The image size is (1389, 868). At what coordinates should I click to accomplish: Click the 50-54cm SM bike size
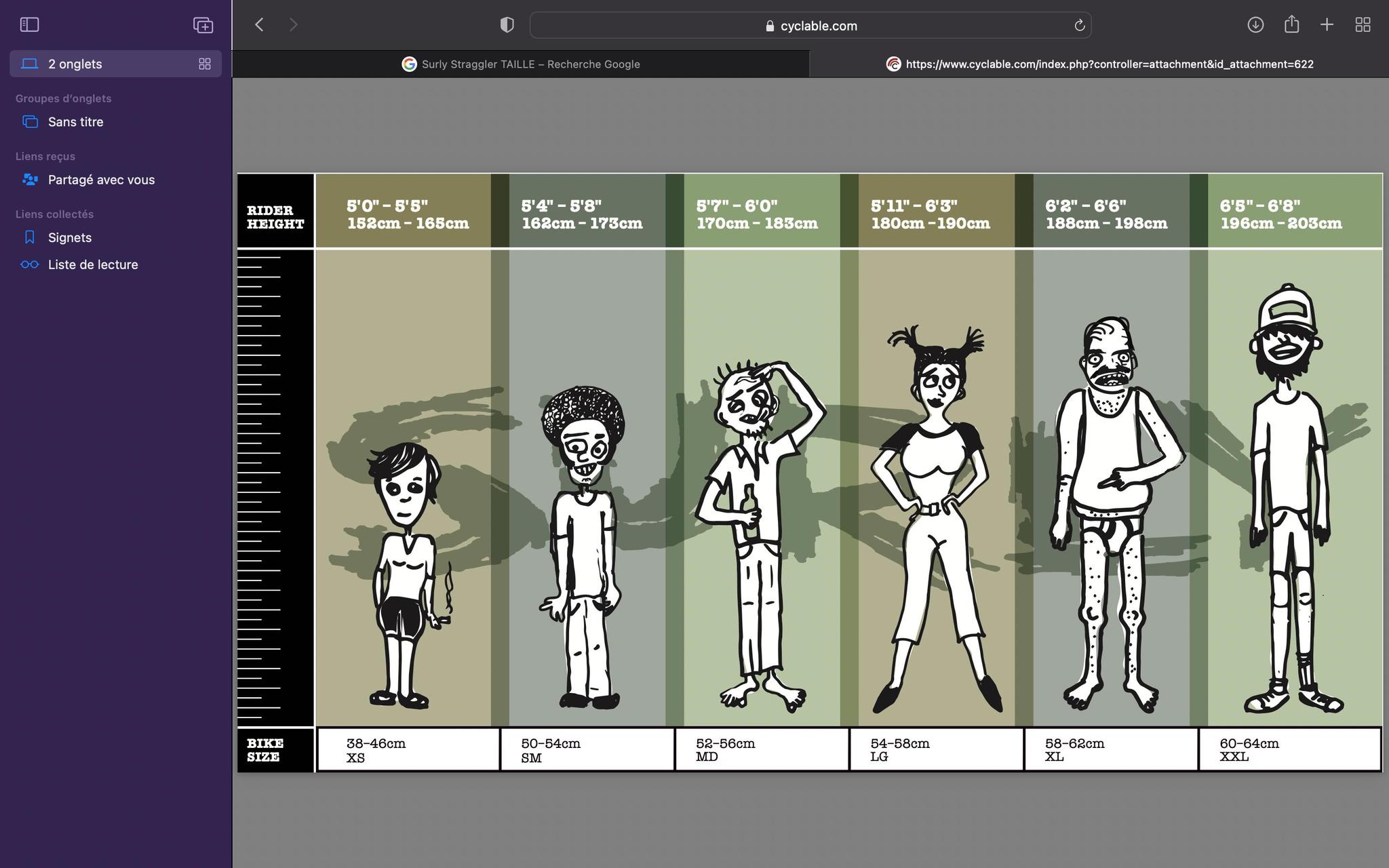587,749
